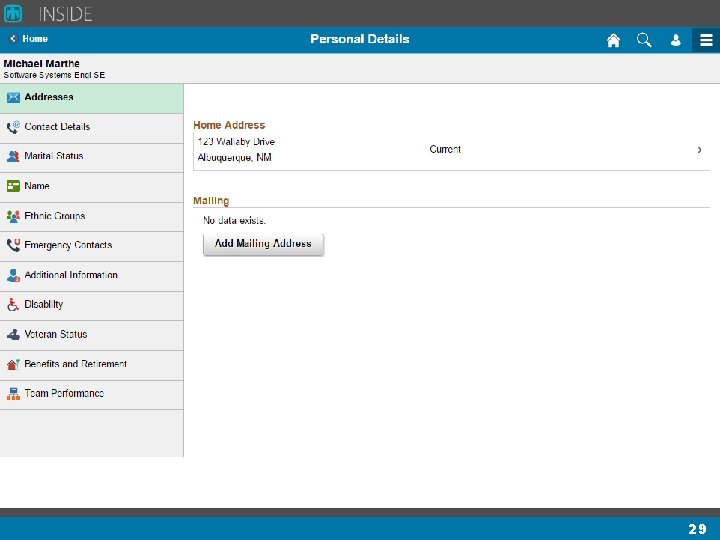This screenshot has height=540, width=720.
Task: Go back using the Home back link
Action: tap(29, 39)
